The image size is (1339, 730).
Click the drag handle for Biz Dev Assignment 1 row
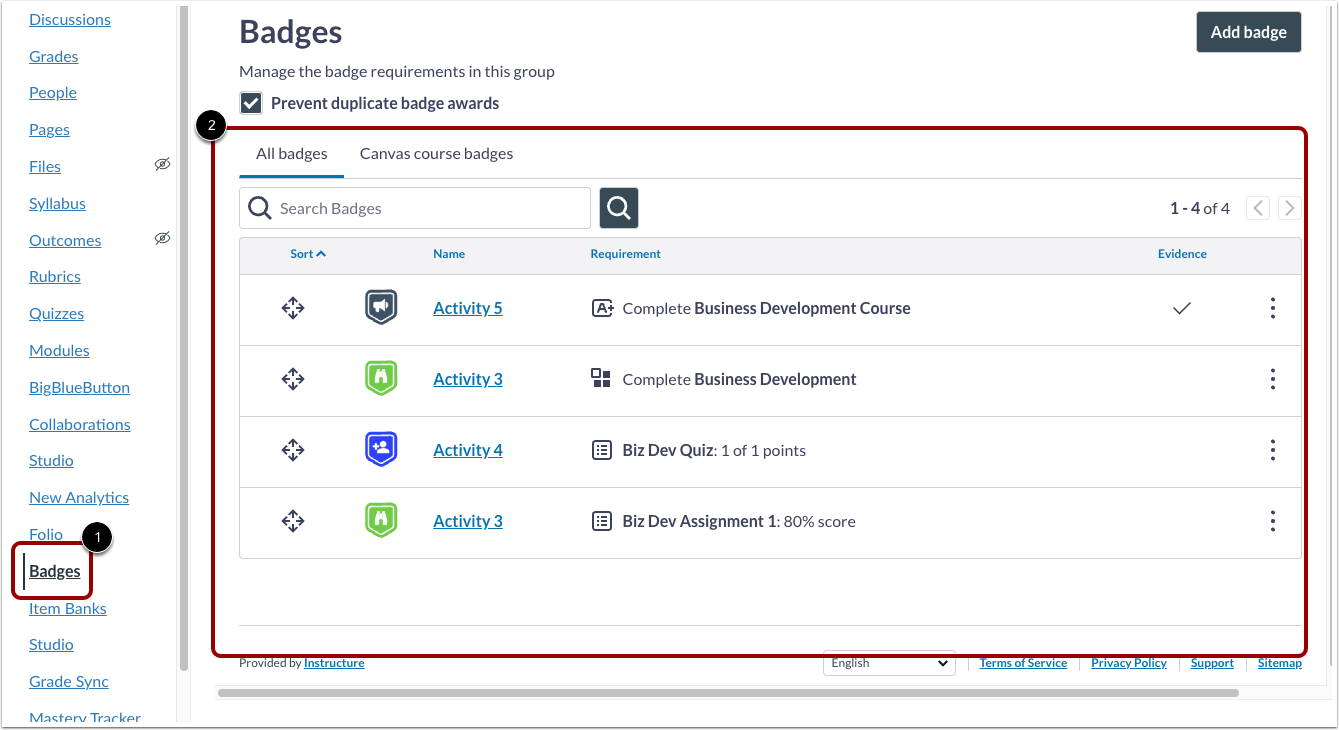pos(292,521)
